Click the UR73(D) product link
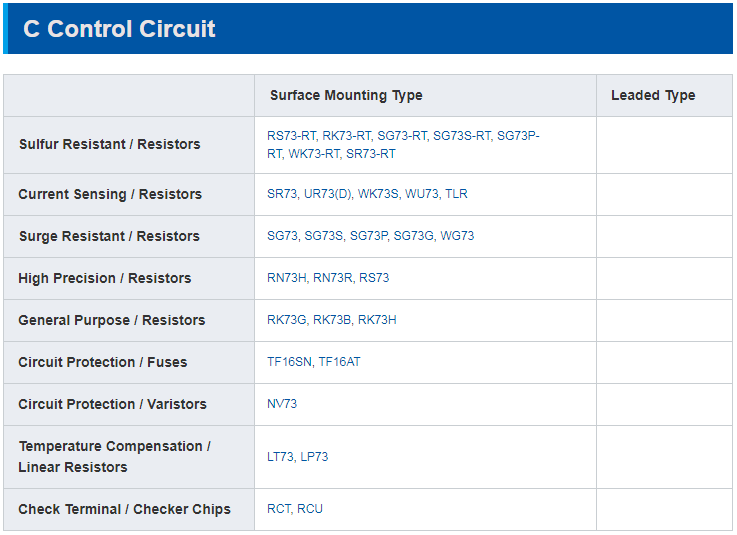Screen dimensions: 737x535 click(327, 194)
